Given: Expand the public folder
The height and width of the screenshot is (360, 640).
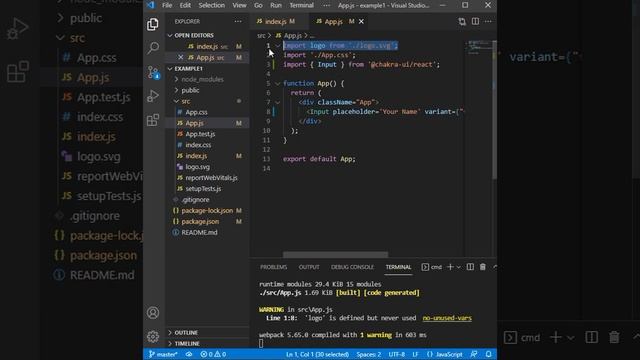Looking at the screenshot, I should (x=190, y=90).
